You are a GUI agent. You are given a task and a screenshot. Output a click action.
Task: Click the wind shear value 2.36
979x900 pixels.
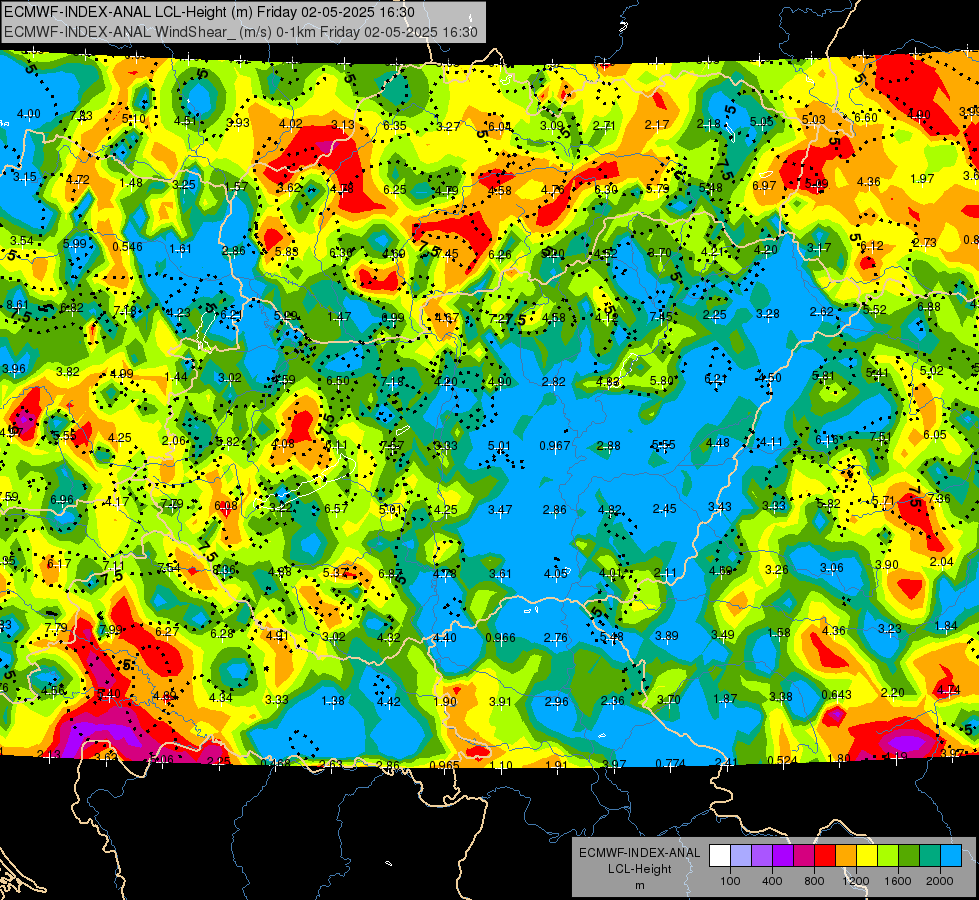point(612,701)
